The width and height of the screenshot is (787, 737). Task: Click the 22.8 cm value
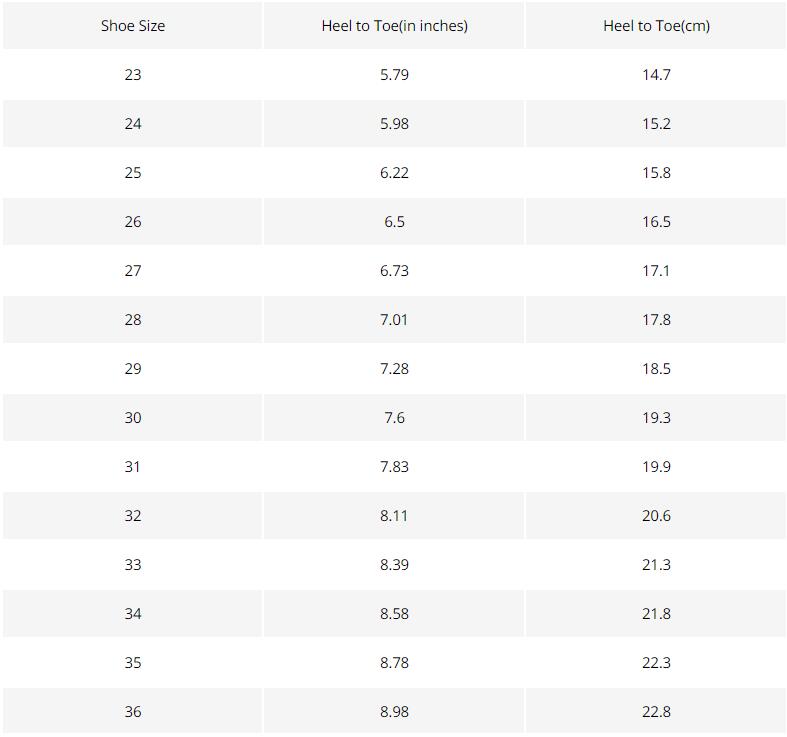pos(656,712)
